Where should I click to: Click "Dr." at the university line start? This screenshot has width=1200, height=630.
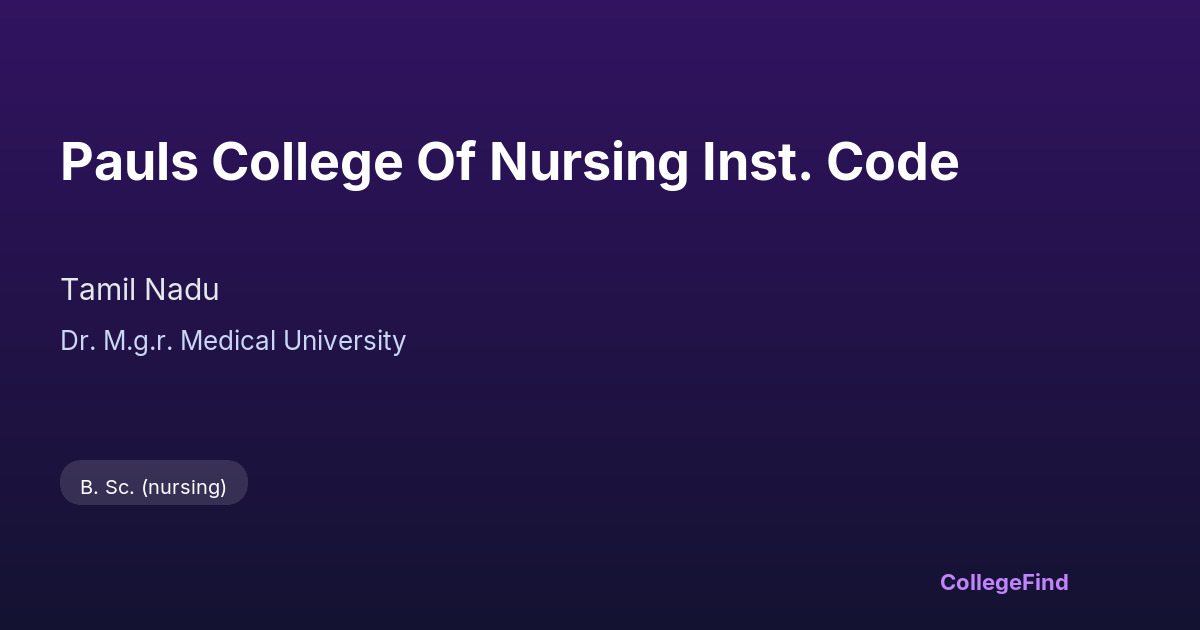[x=77, y=341]
